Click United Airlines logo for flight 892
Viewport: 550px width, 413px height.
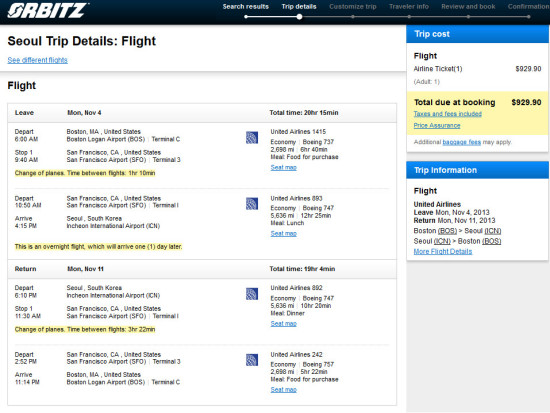pos(252,294)
